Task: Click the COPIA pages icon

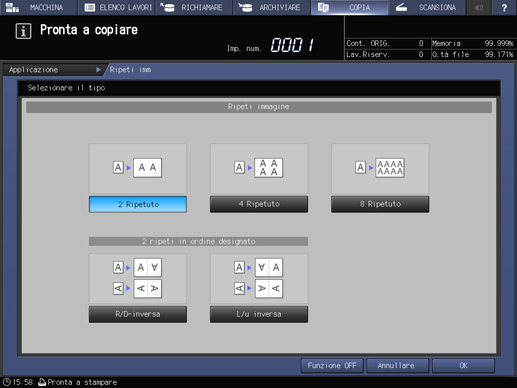Action: click(x=323, y=7)
